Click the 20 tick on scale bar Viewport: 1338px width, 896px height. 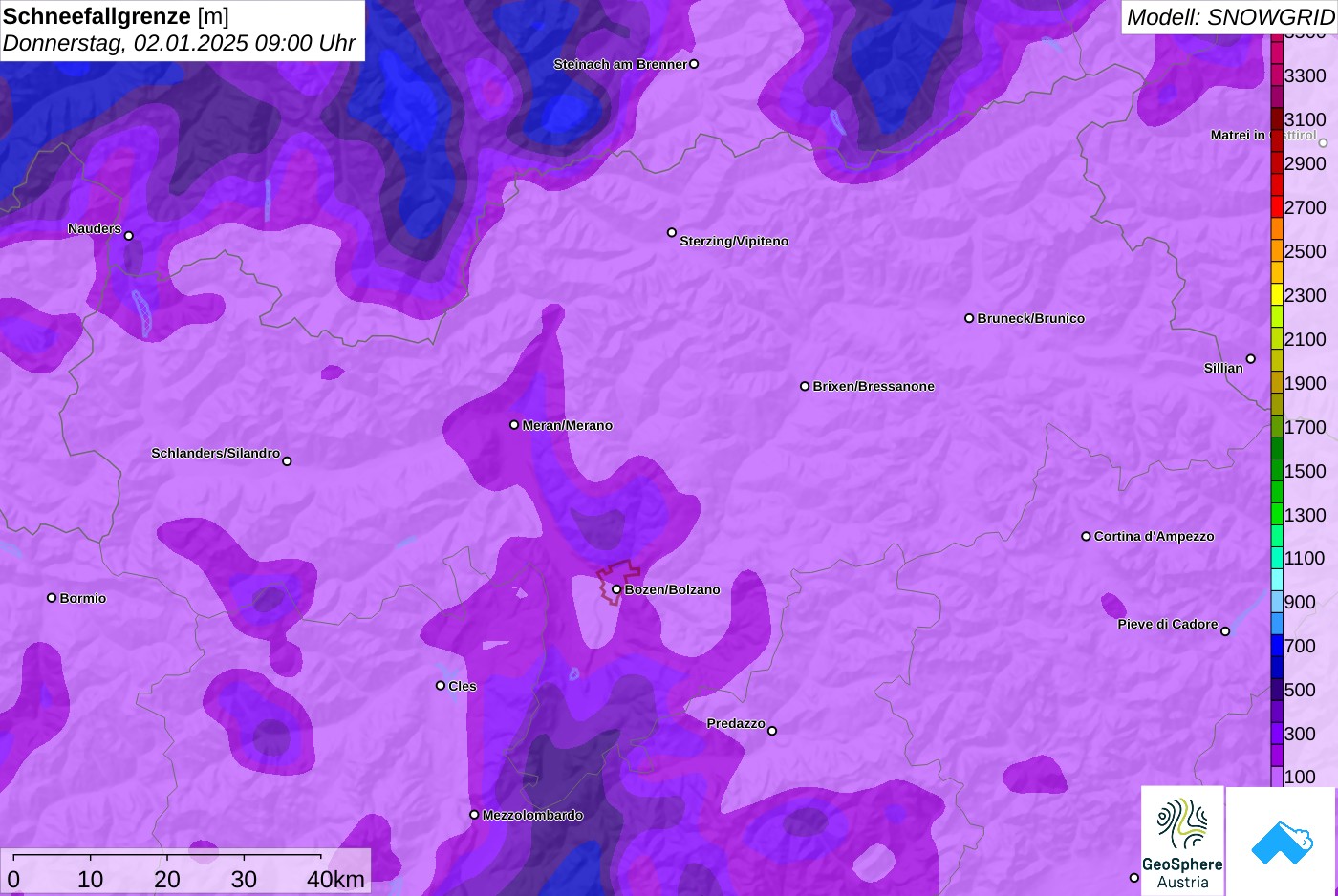pyautogui.click(x=167, y=879)
